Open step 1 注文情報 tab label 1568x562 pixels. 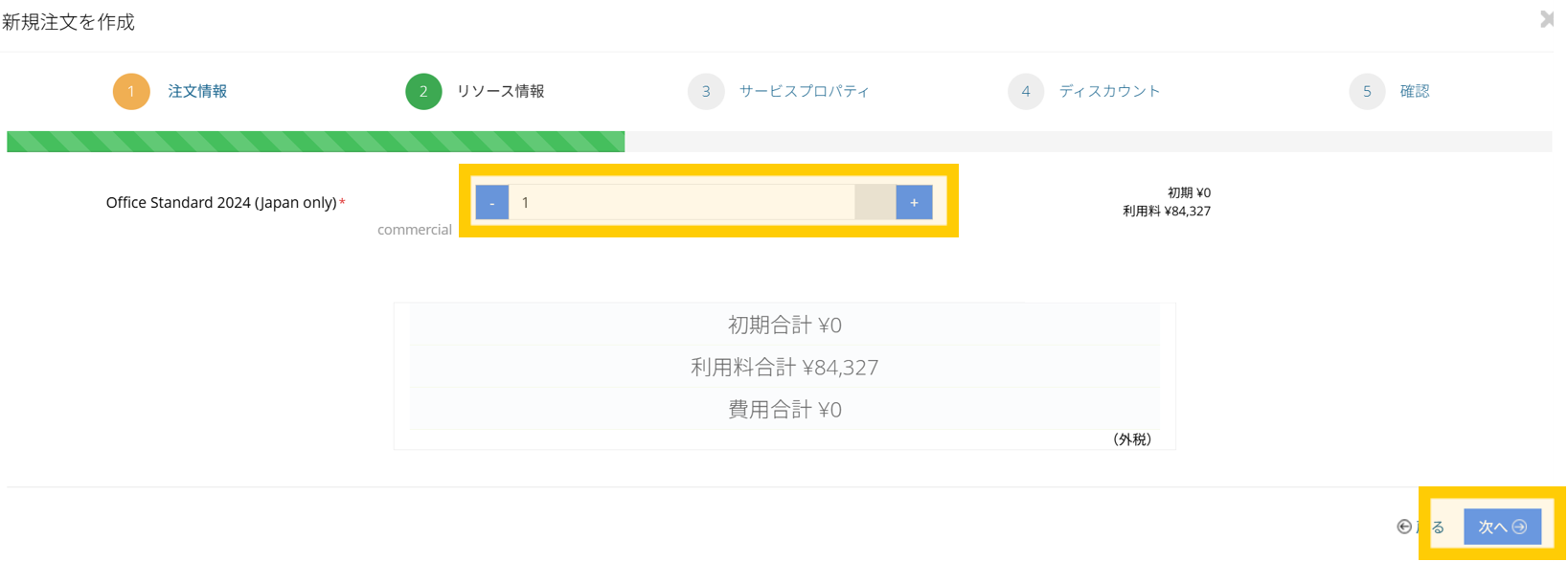coord(197,91)
